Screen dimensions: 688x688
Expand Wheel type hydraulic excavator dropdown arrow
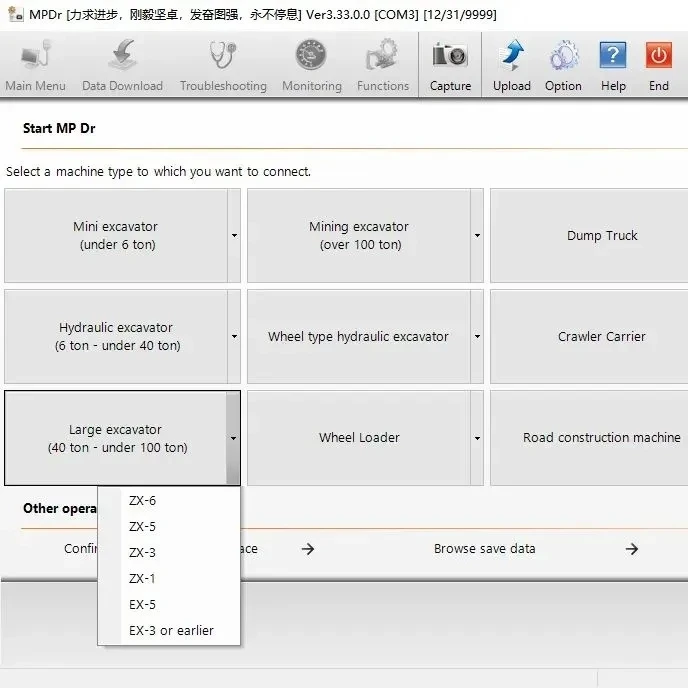pyautogui.click(x=477, y=337)
